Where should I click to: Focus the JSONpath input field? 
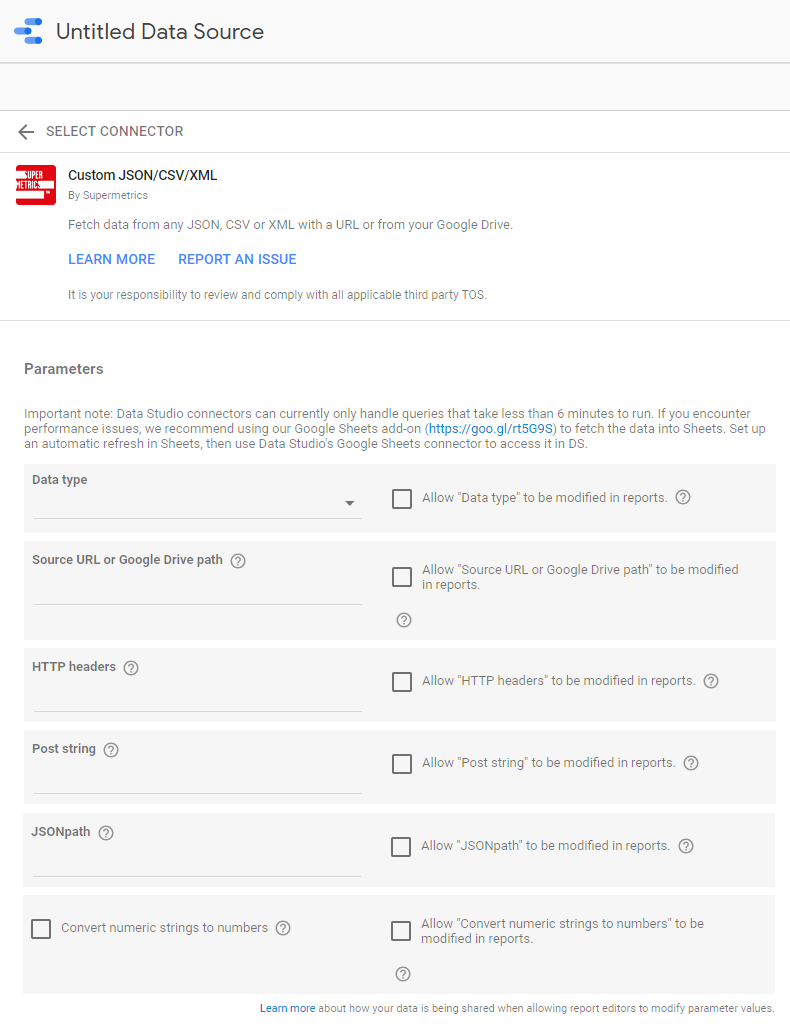(197, 862)
